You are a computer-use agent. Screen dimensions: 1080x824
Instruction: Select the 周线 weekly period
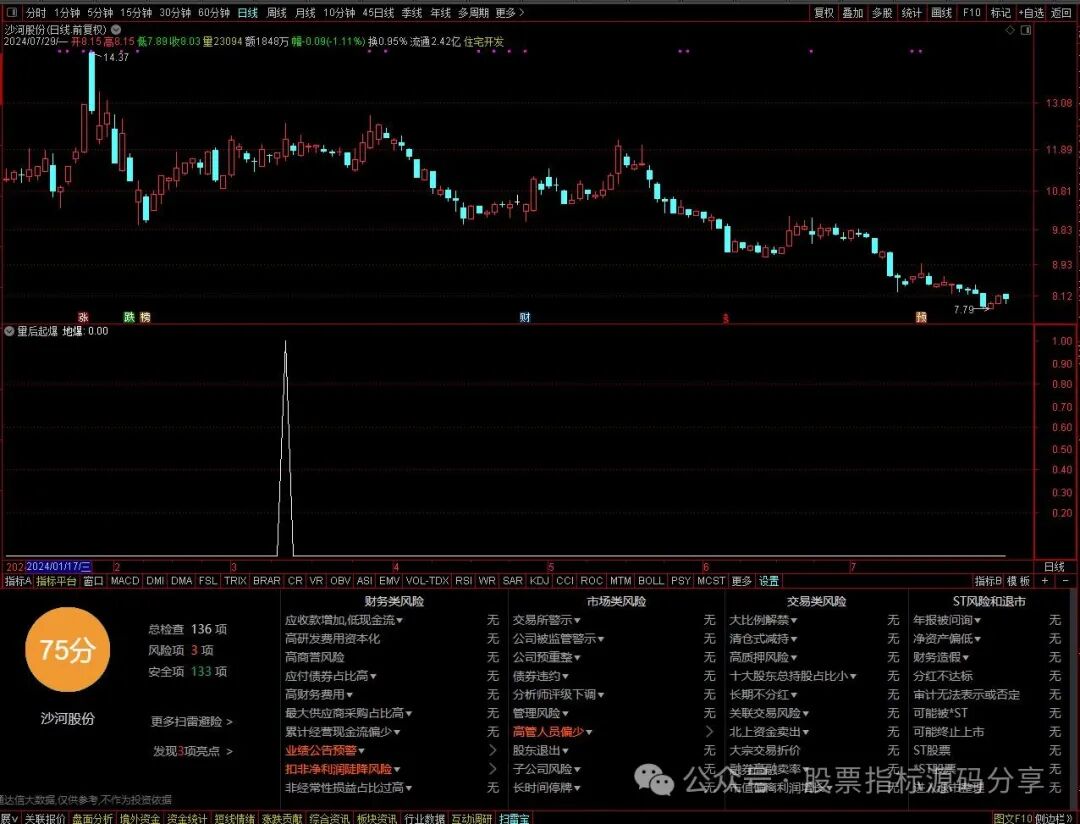(x=276, y=13)
